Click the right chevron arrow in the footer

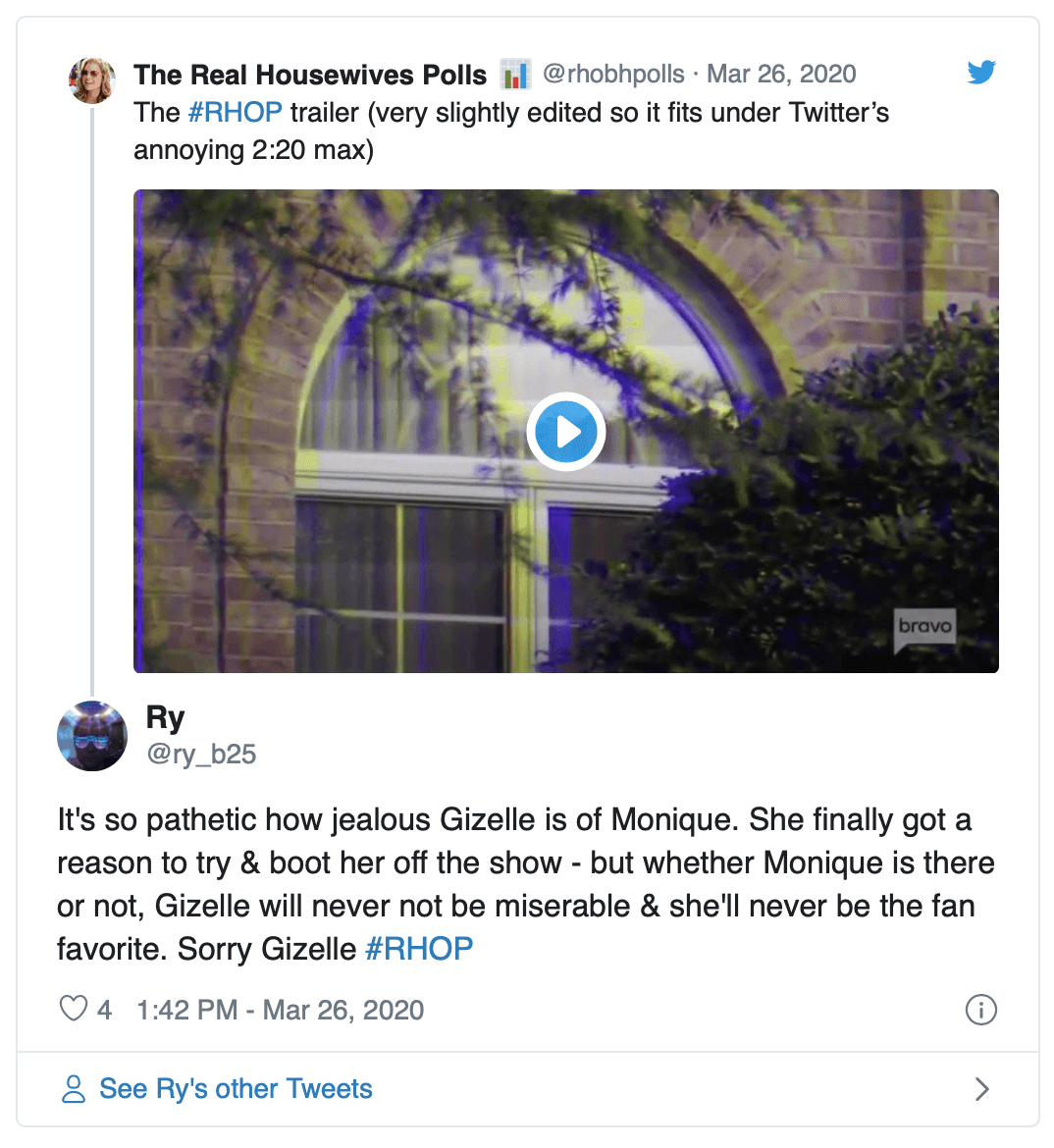[x=981, y=1089]
